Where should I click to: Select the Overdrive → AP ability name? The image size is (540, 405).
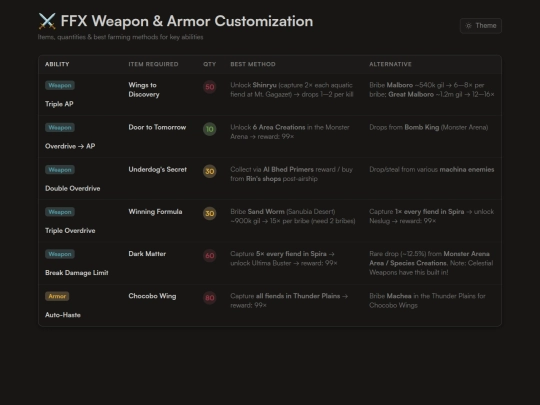point(70,146)
